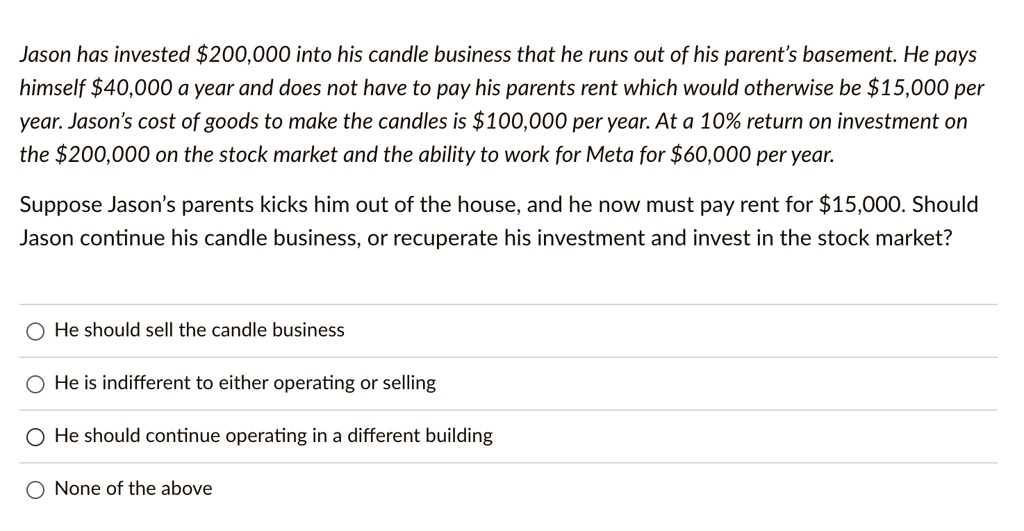Pick the "None of the above" radio button
Image resolution: width=1024 pixels, height=531 pixels.
35,490
